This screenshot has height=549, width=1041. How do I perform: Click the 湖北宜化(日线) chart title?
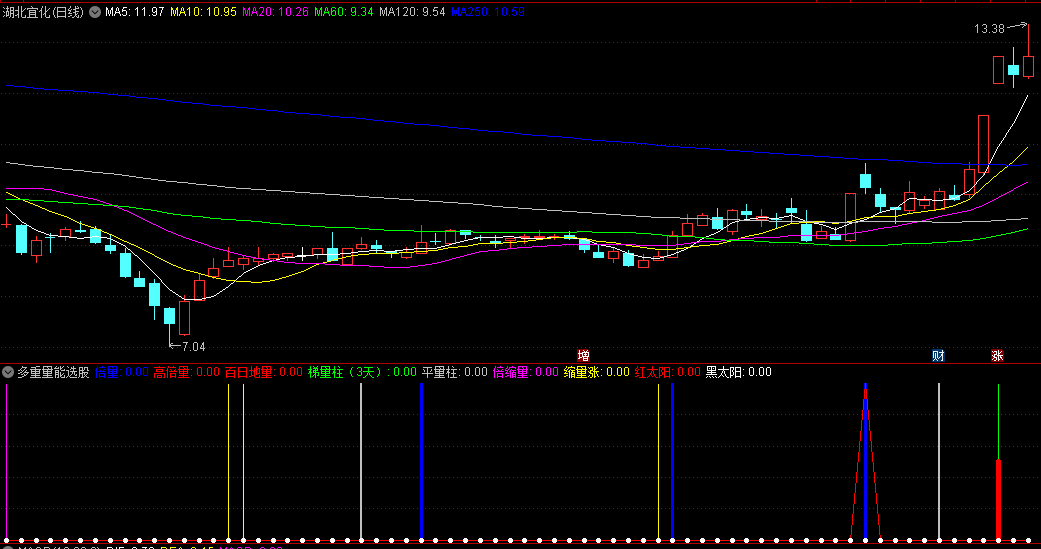tap(44, 12)
